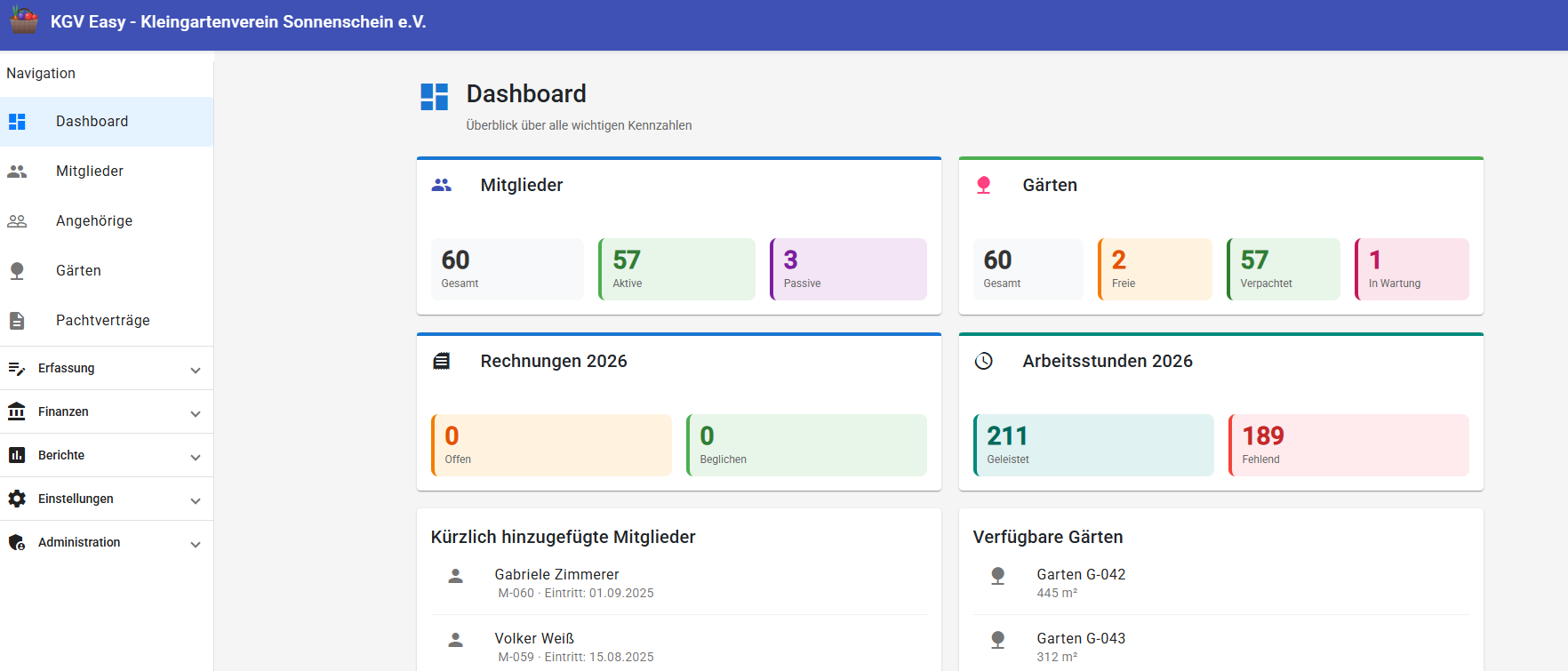Open the 2 Freie gardens tile

pyautogui.click(x=1155, y=269)
